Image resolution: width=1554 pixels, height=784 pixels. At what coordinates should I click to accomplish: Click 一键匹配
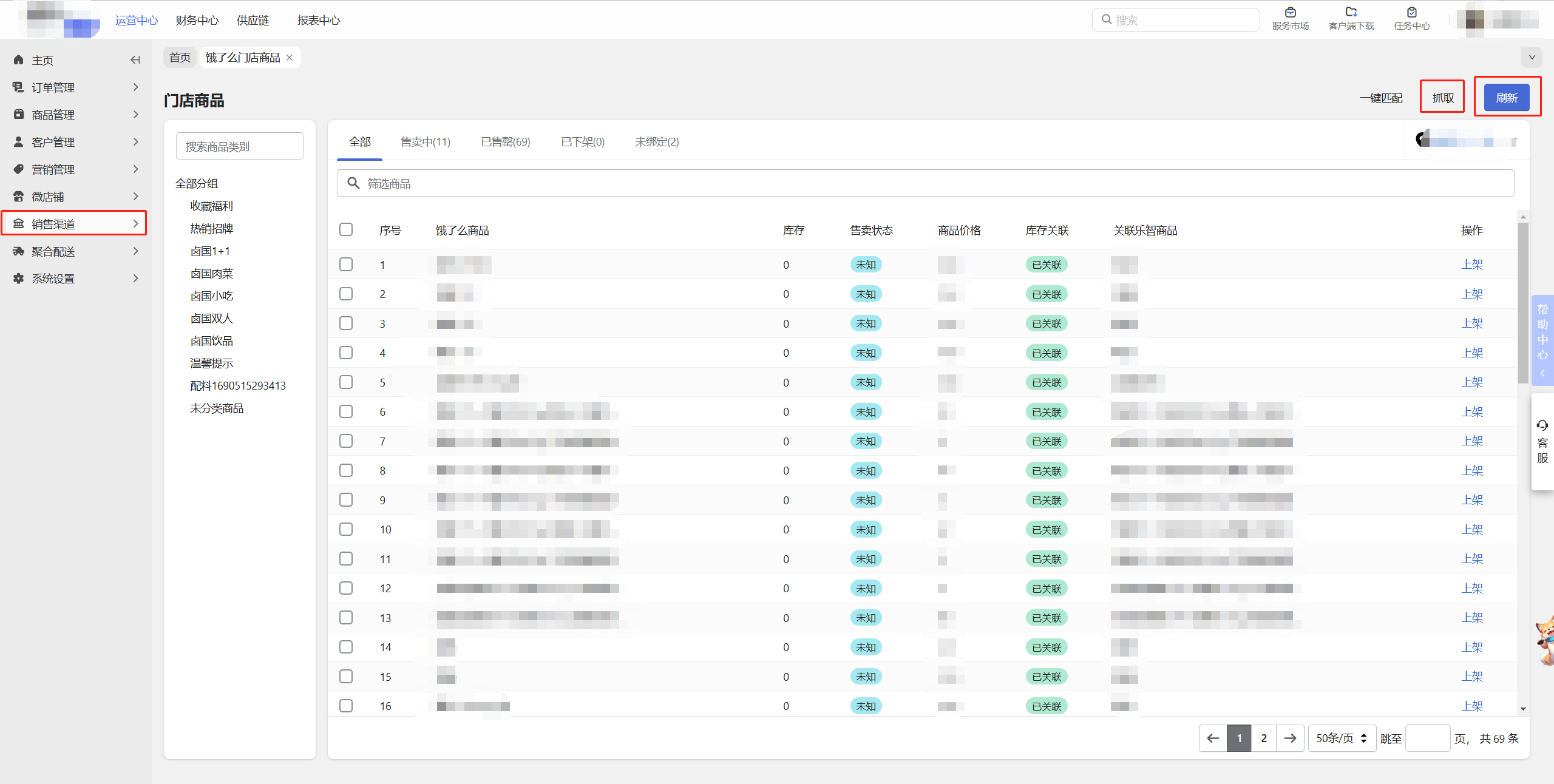click(x=1381, y=98)
